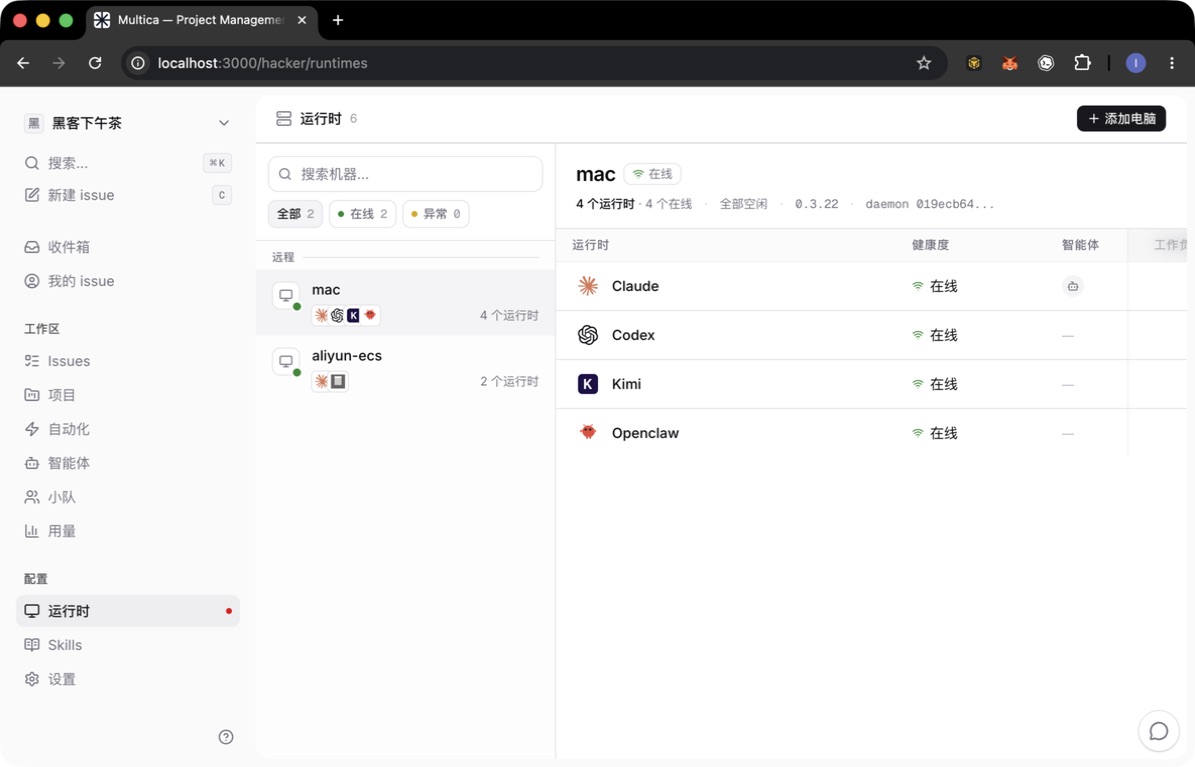Open 收件箱 in the sidebar
Screen dimensions: 1195x767
128,247
